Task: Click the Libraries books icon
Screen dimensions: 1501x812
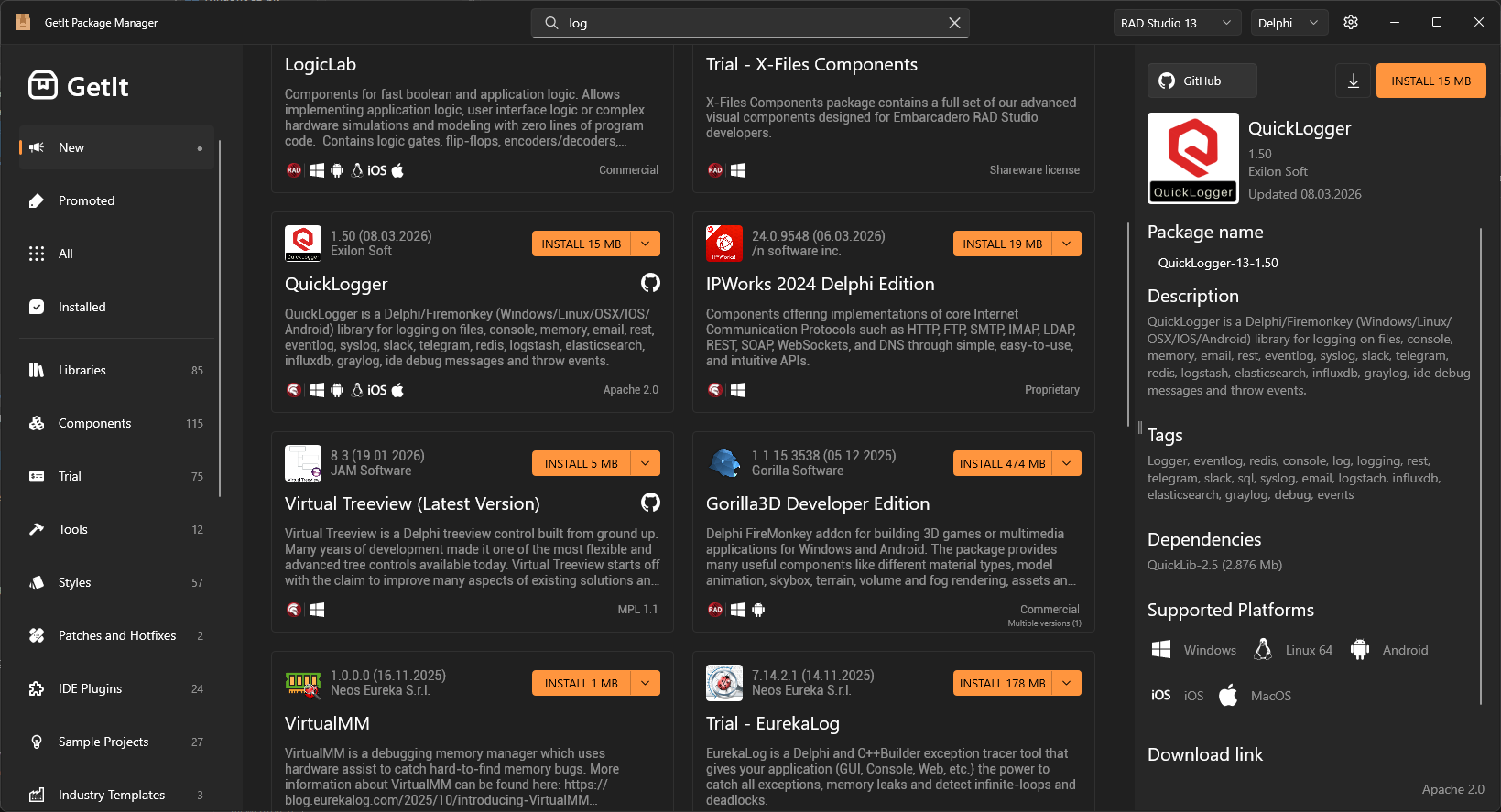Action: tap(37, 370)
